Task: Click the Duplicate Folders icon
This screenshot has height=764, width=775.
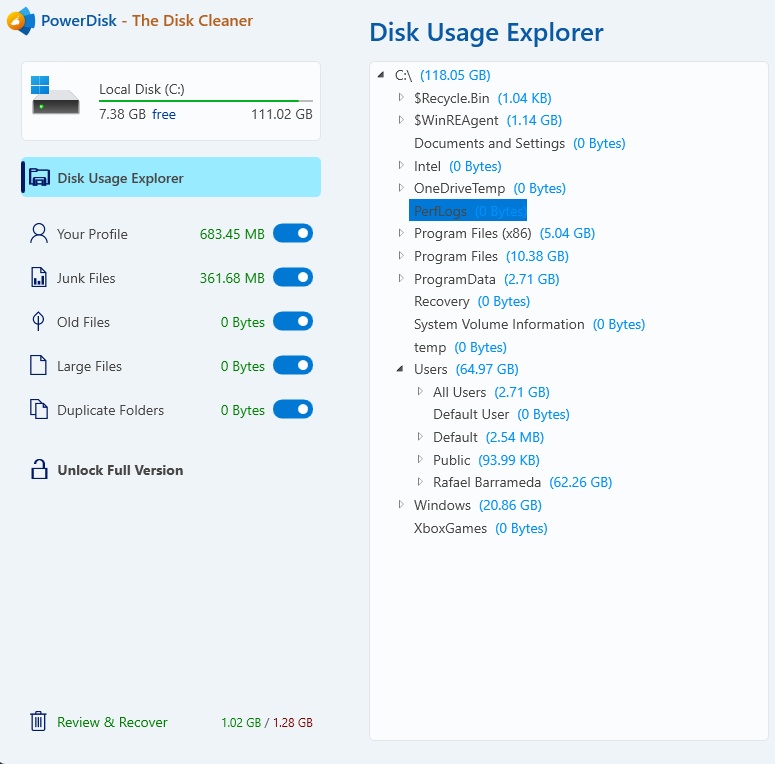Action: 39,409
